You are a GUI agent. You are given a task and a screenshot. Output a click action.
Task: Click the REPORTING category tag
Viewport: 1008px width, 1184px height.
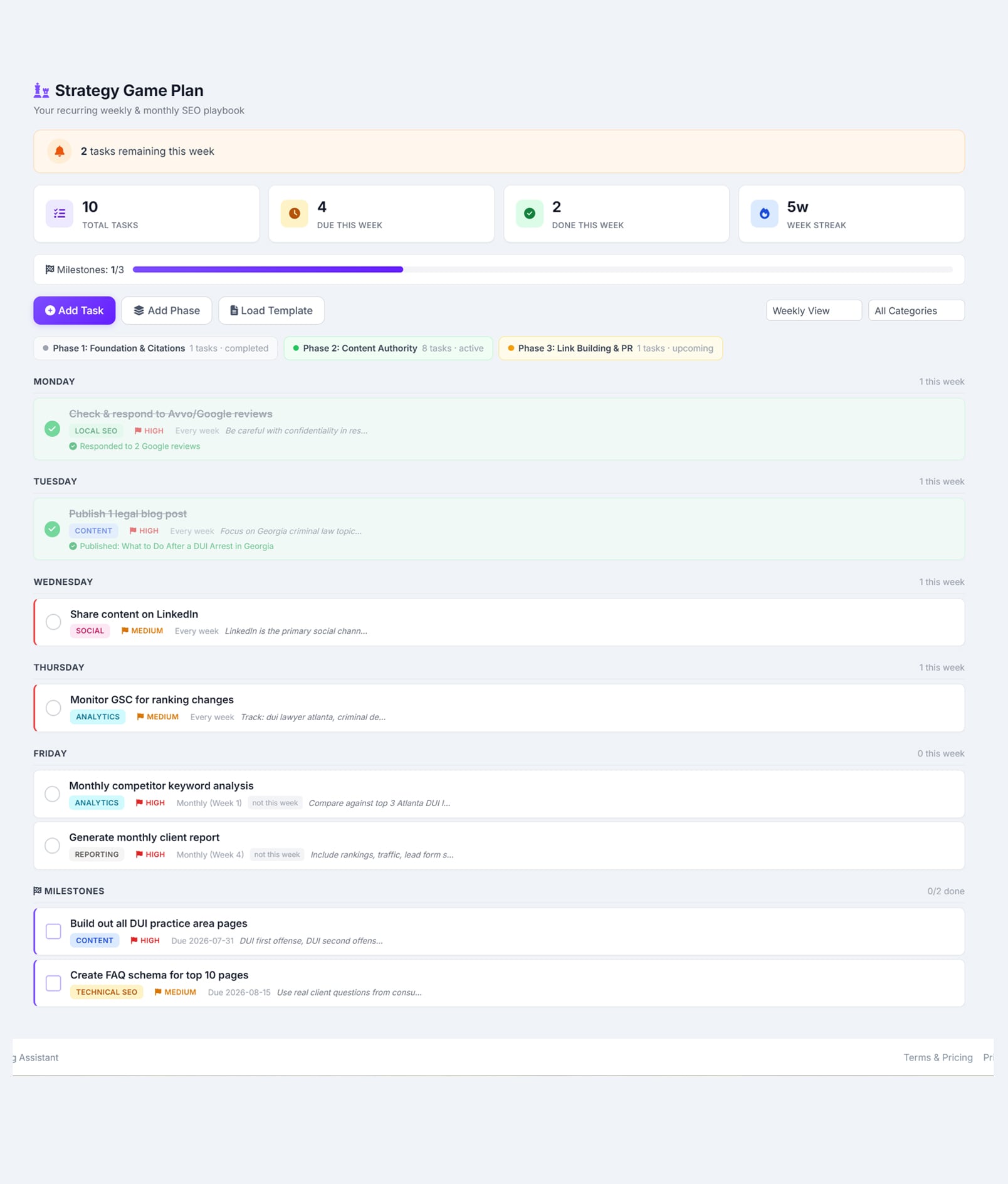[x=97, y=854]
